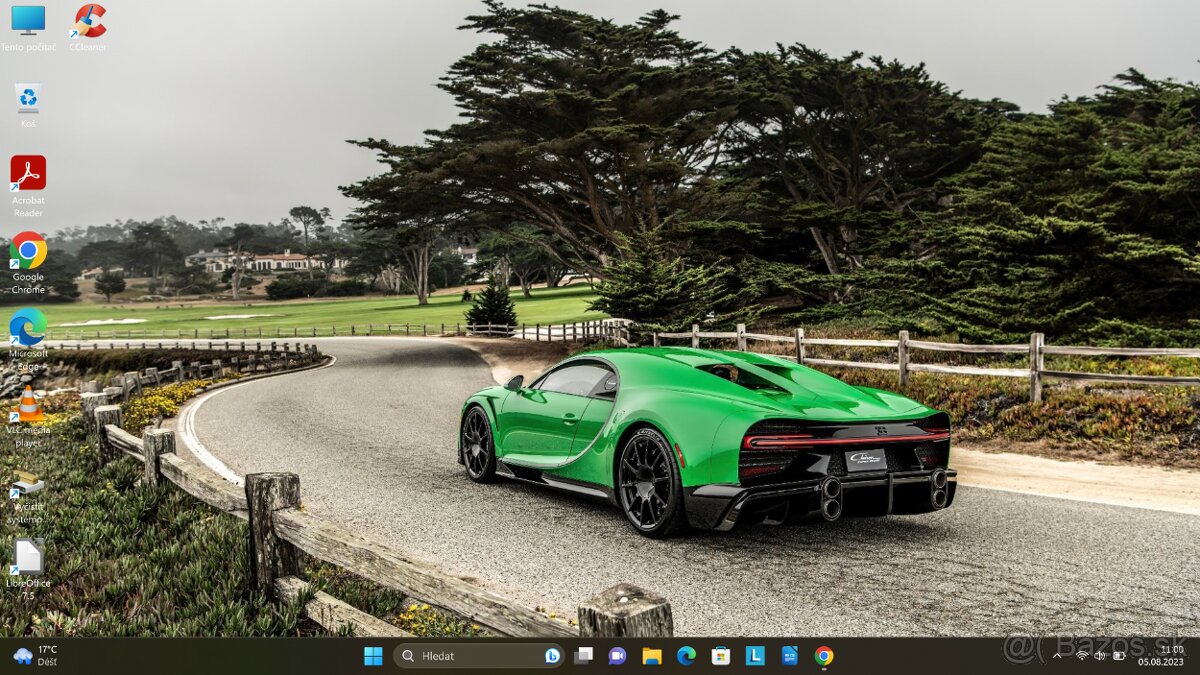Switch to the Chrome window in taskbar
Viewport: 1200px width, 675px height.
click(x=824, y=656)
